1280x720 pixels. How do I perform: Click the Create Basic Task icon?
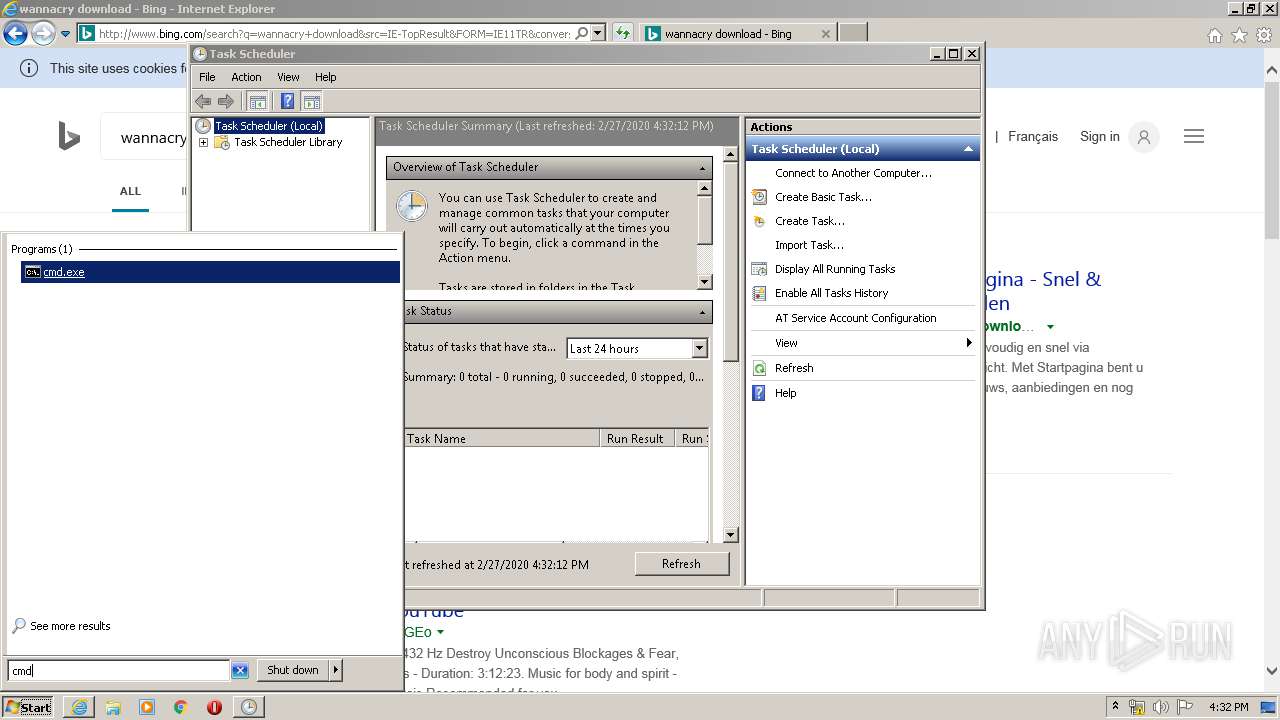(x=760, y=197)
